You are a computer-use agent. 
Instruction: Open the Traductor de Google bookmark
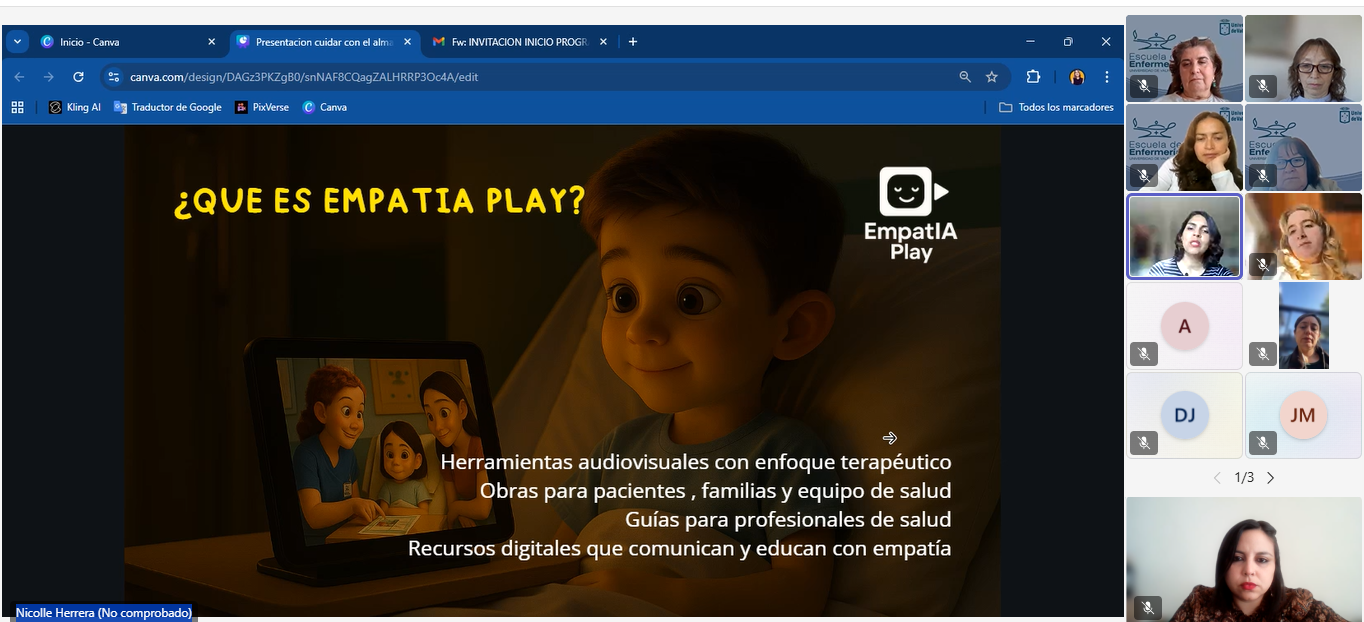coord(167,107)
